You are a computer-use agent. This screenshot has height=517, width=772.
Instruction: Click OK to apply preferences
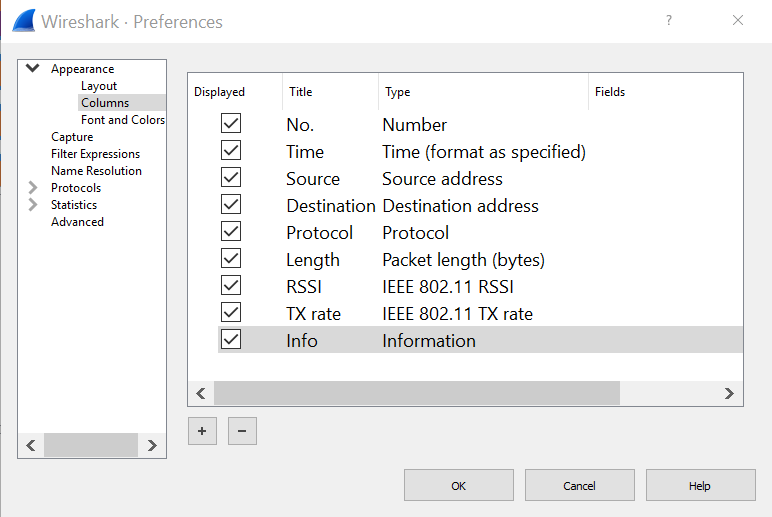click(x=458, y=485)
